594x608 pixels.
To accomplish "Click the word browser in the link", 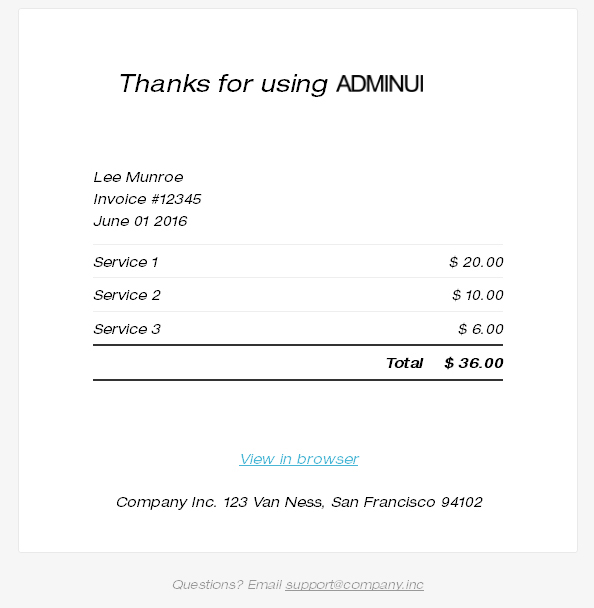I will 328,459.
